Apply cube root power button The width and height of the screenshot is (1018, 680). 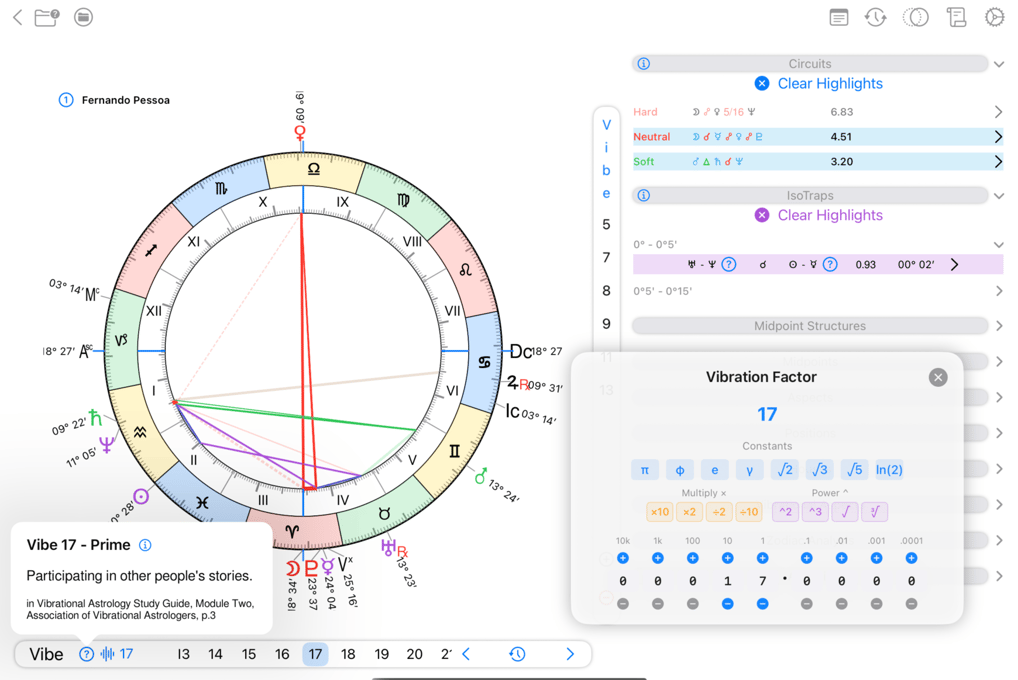click(x=875, y=512)
